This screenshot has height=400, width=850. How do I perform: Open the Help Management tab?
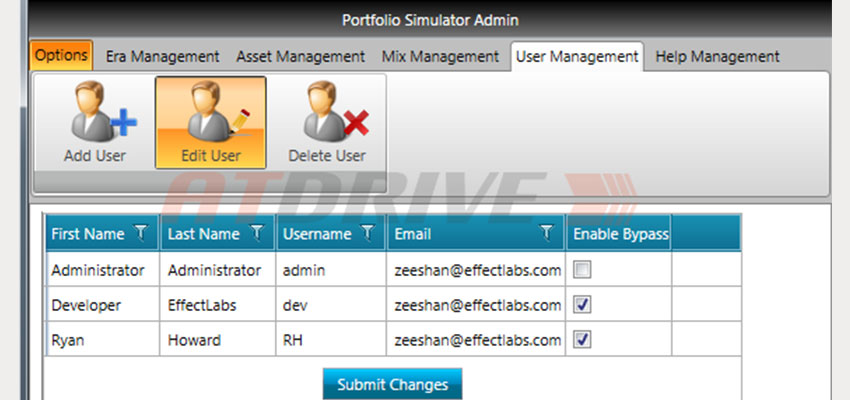pyautogui.click(x=717, y=56)
